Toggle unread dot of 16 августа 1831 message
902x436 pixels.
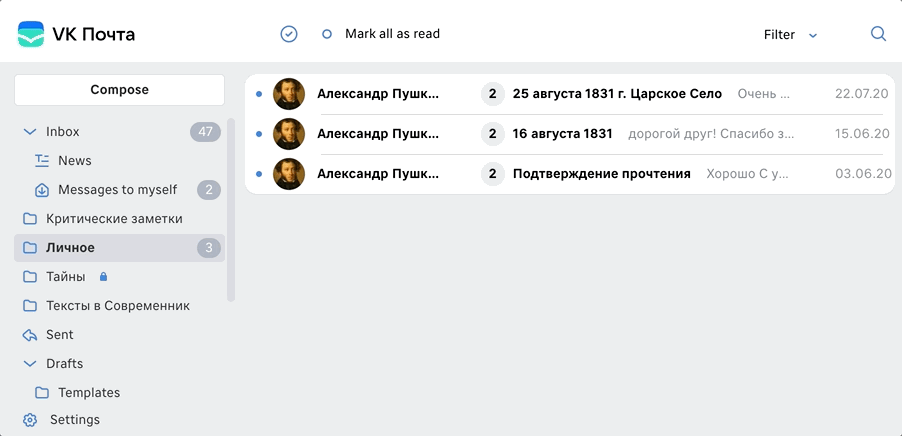click(258, 134)
